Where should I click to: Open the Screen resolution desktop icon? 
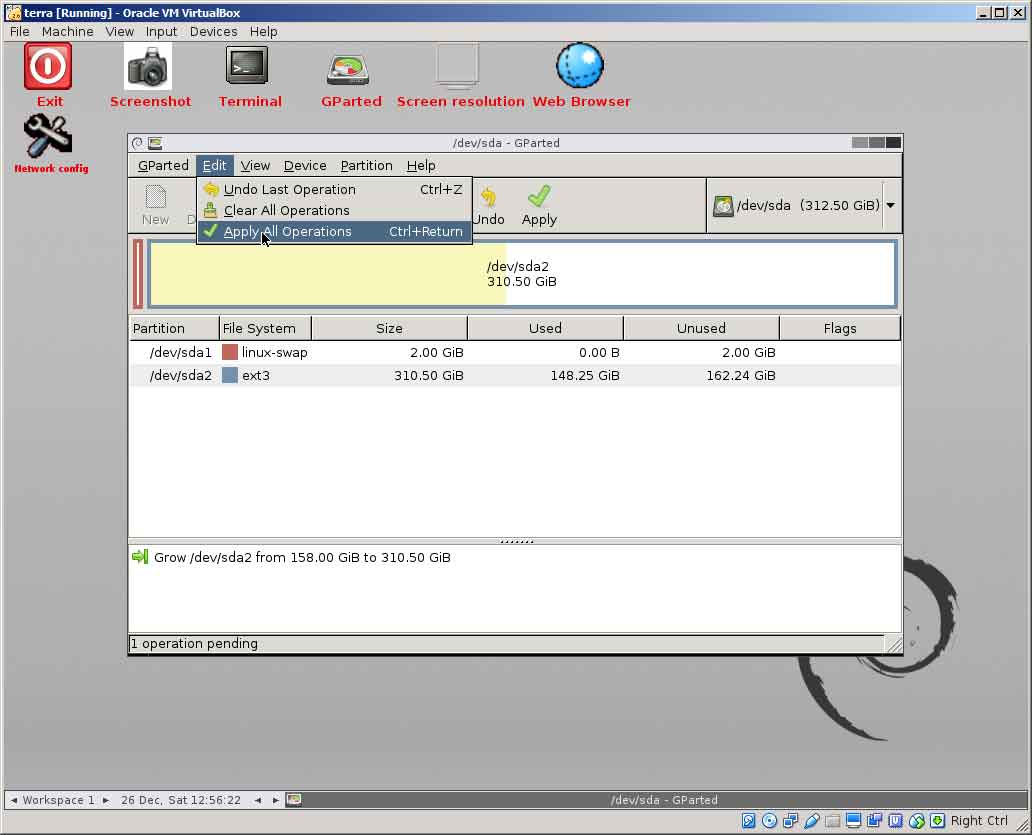coord(457,66)
